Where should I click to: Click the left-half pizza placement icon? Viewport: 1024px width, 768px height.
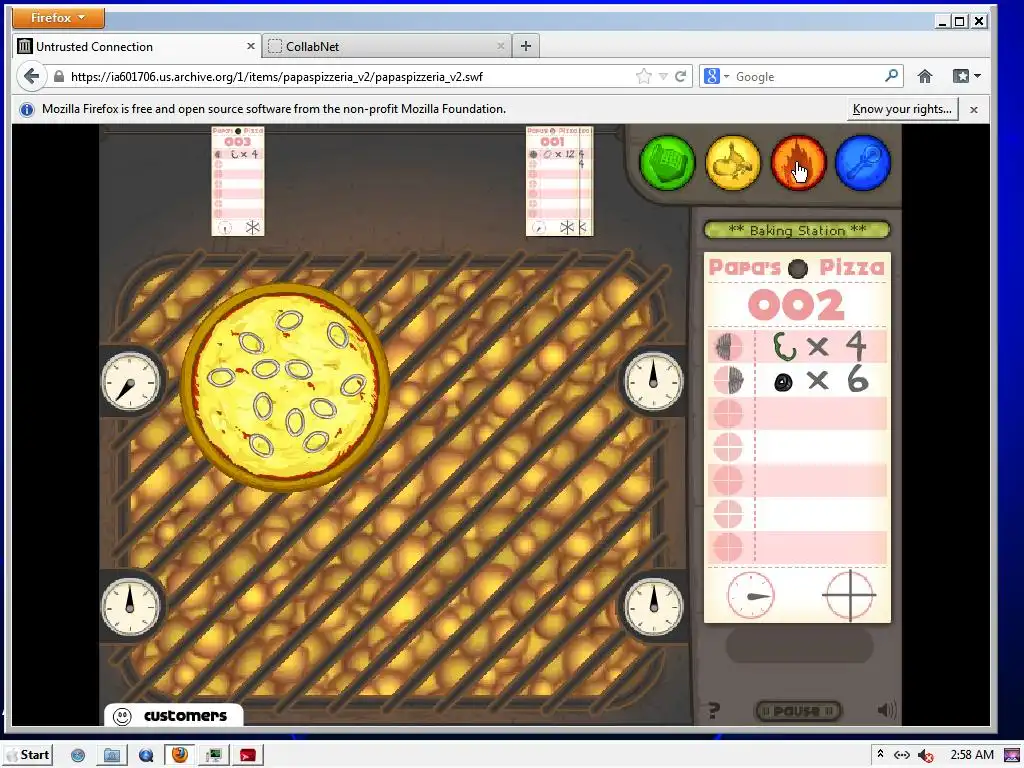click(728, 347)
